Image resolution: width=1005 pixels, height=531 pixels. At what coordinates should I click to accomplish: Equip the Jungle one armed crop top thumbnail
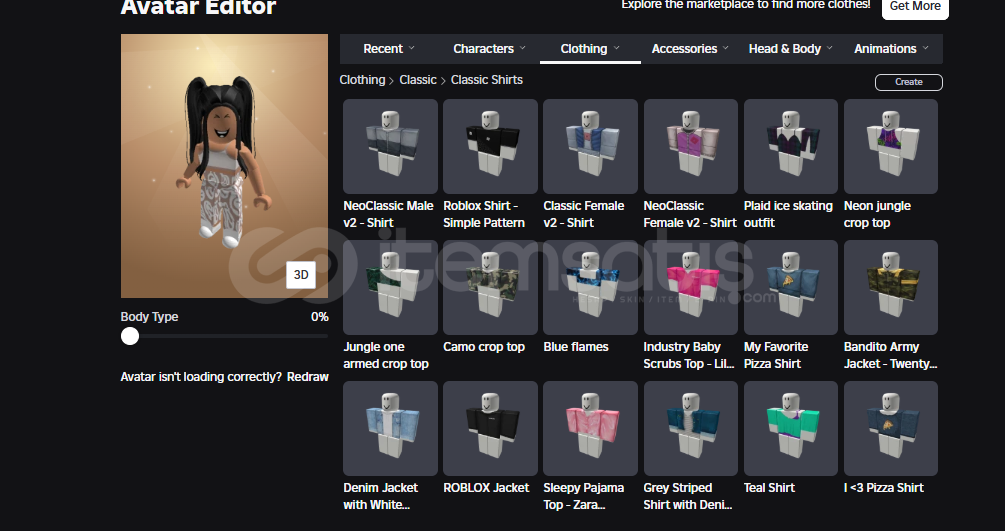click(x=390, y=287)
